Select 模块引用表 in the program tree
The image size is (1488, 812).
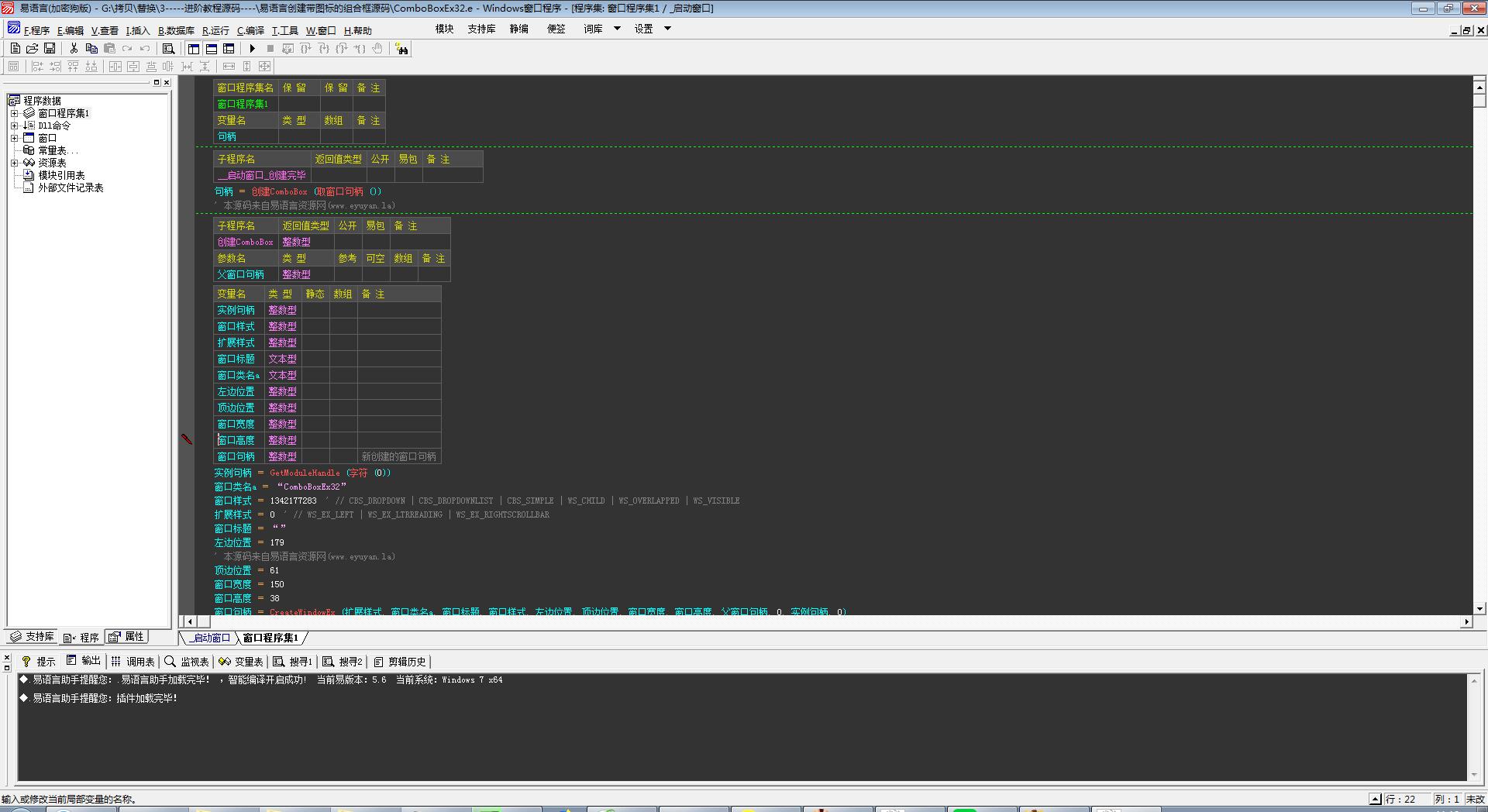coord(61,175)
